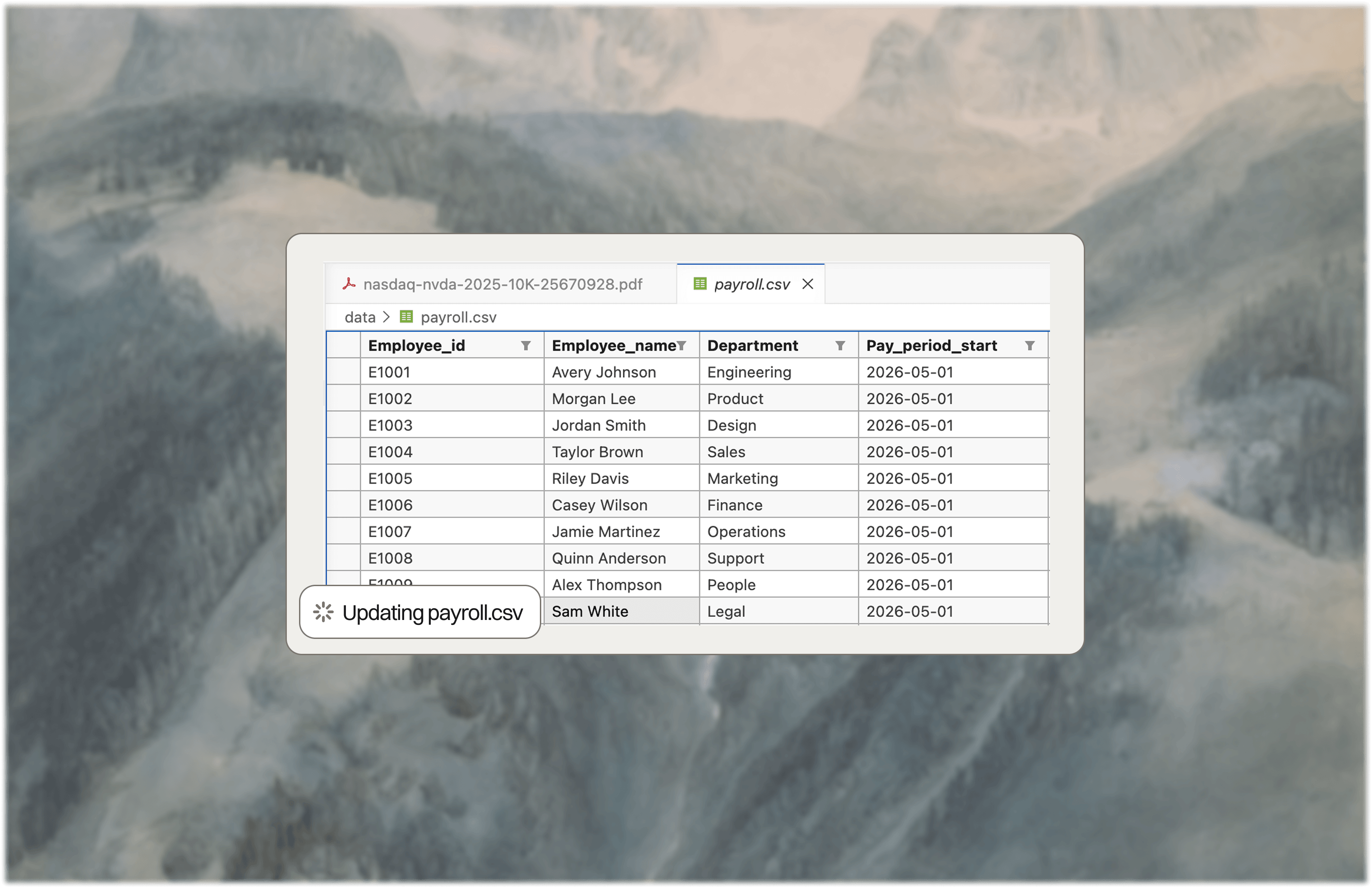Click the Support department cell
Screen dimensions: 1372x888
pos(779,558)
